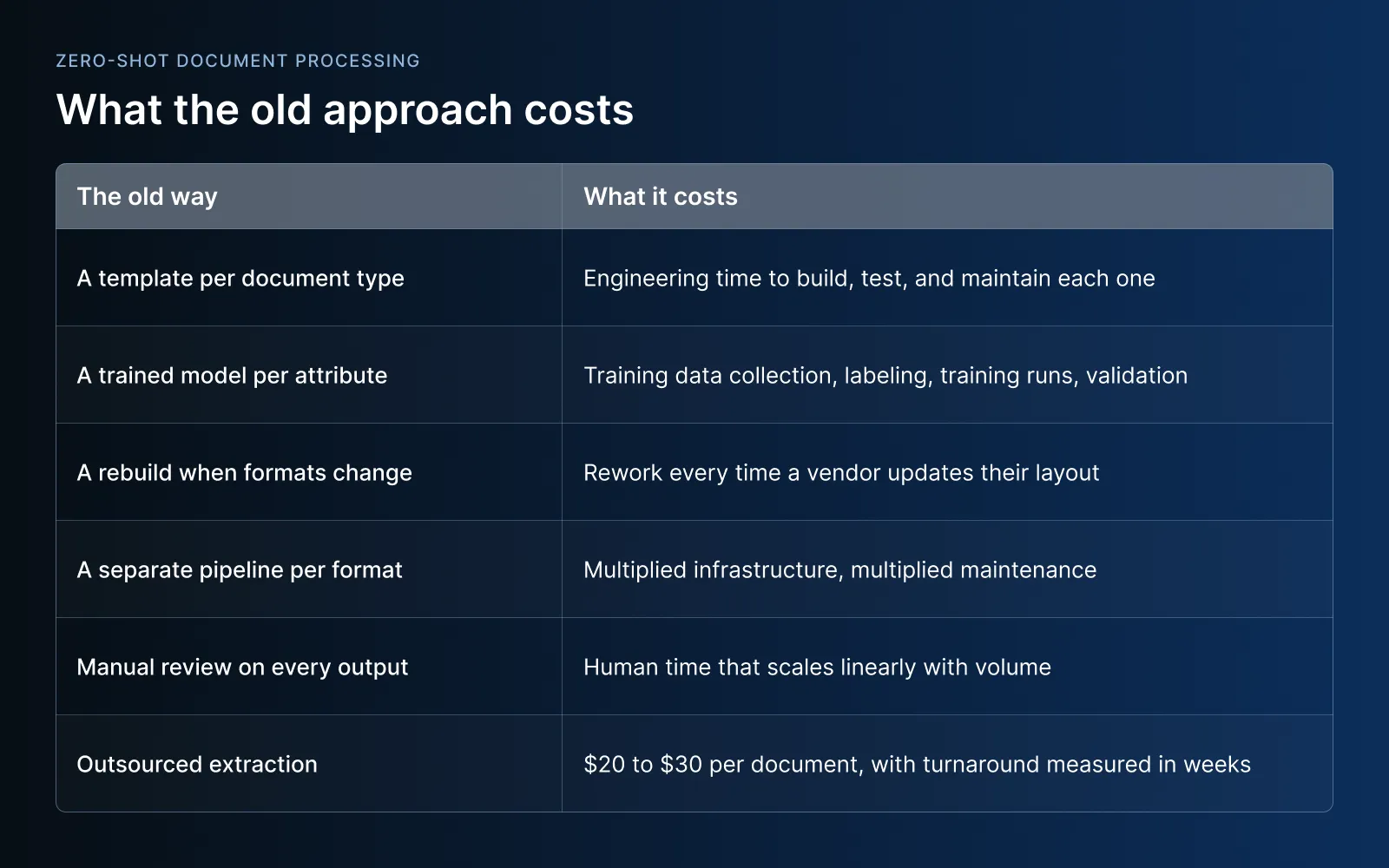This screenshot has height=868, width=1389.
Task: Click the 'What it costs' column header
Action: point(947,196)
